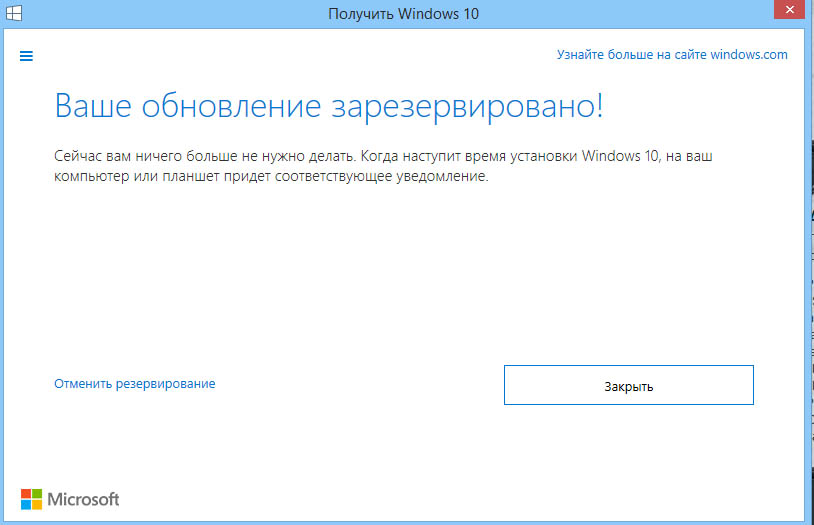The height and width of the screenshot is (525, 814).
Task: Close the Получить Windows 10 window
Action: point(789,9)
